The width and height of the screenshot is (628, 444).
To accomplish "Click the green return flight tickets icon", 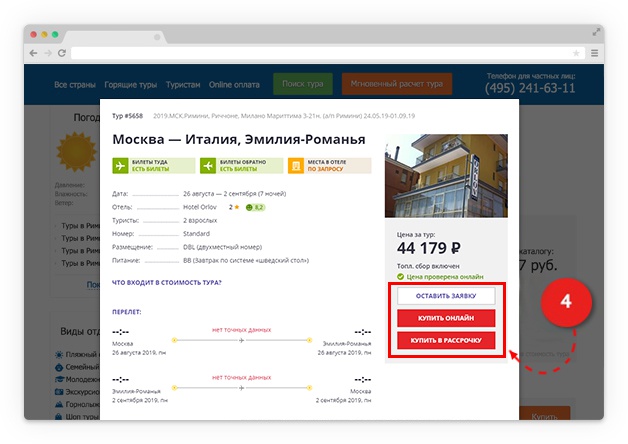I will tap(208, 166).
